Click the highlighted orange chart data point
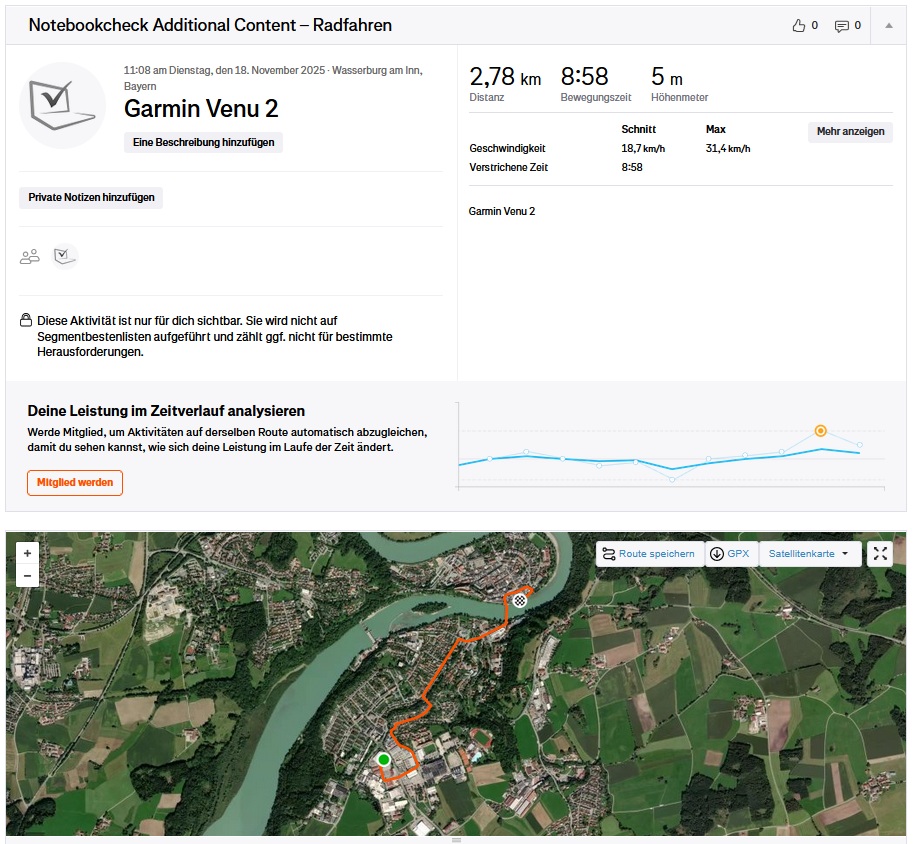This screenshot has height=844, width=913. [820, 431]
